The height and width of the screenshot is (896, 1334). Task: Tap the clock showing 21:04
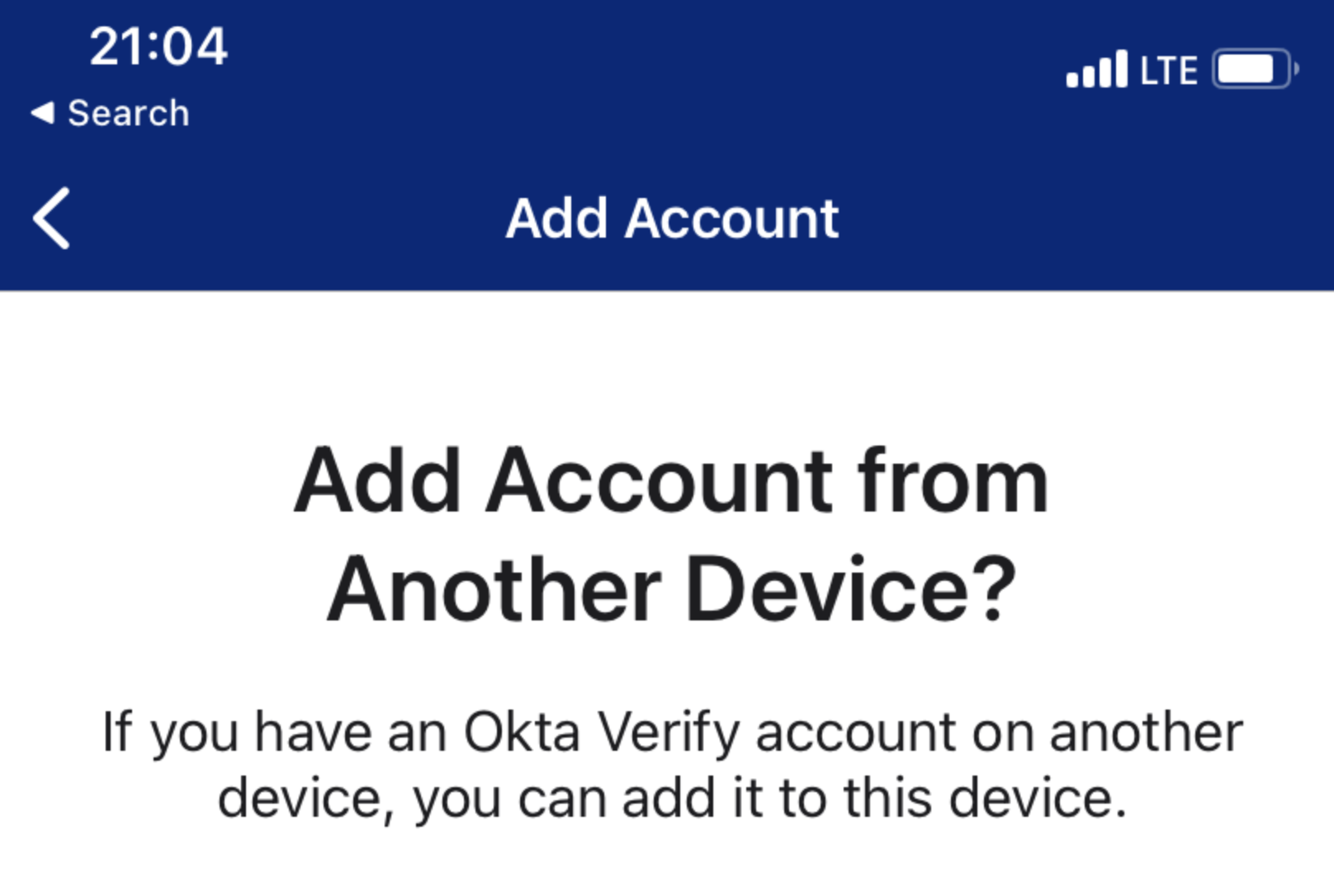(x=157, y=47)
